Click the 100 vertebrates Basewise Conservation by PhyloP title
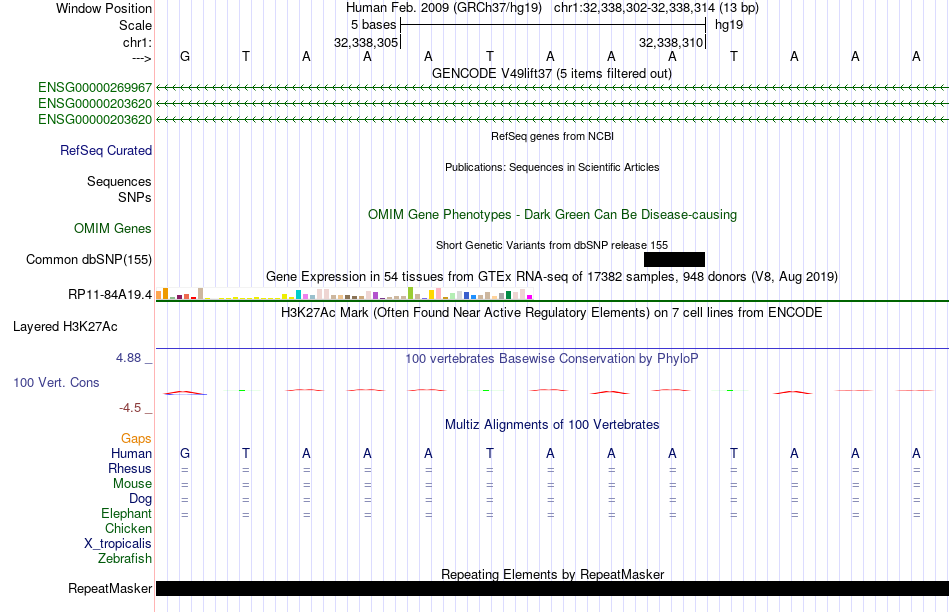This screenshot has width=950, height=612. [552, 359]
